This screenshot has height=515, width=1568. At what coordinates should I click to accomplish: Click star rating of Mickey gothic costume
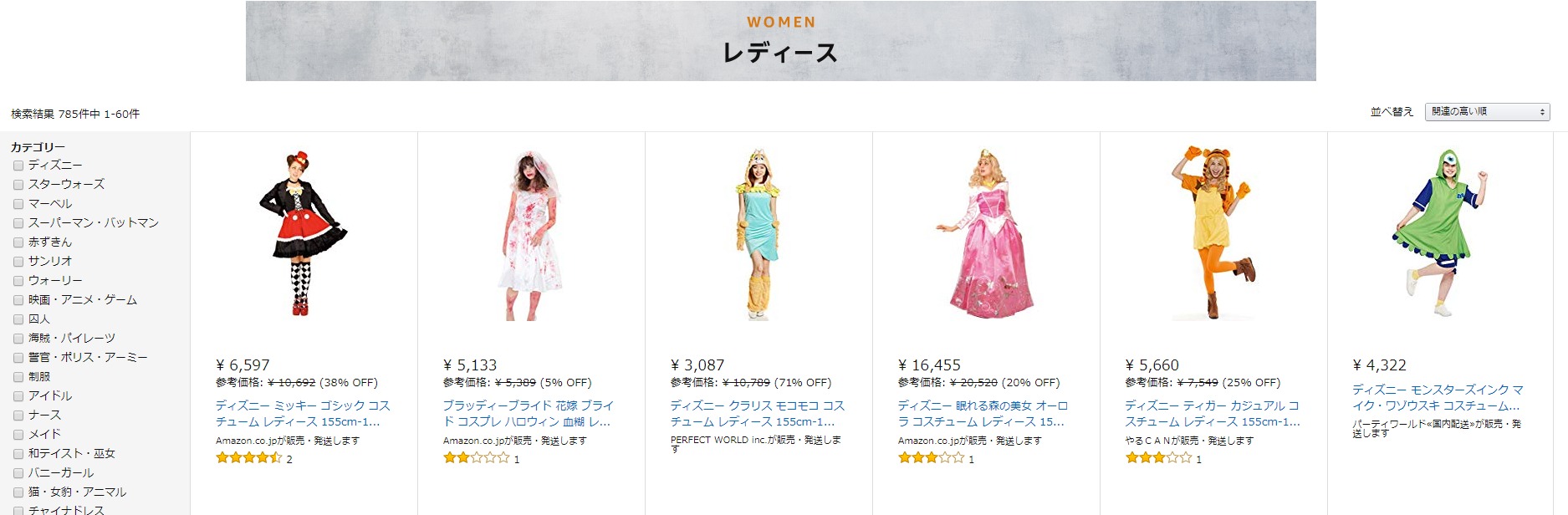(x=248, y=458)
